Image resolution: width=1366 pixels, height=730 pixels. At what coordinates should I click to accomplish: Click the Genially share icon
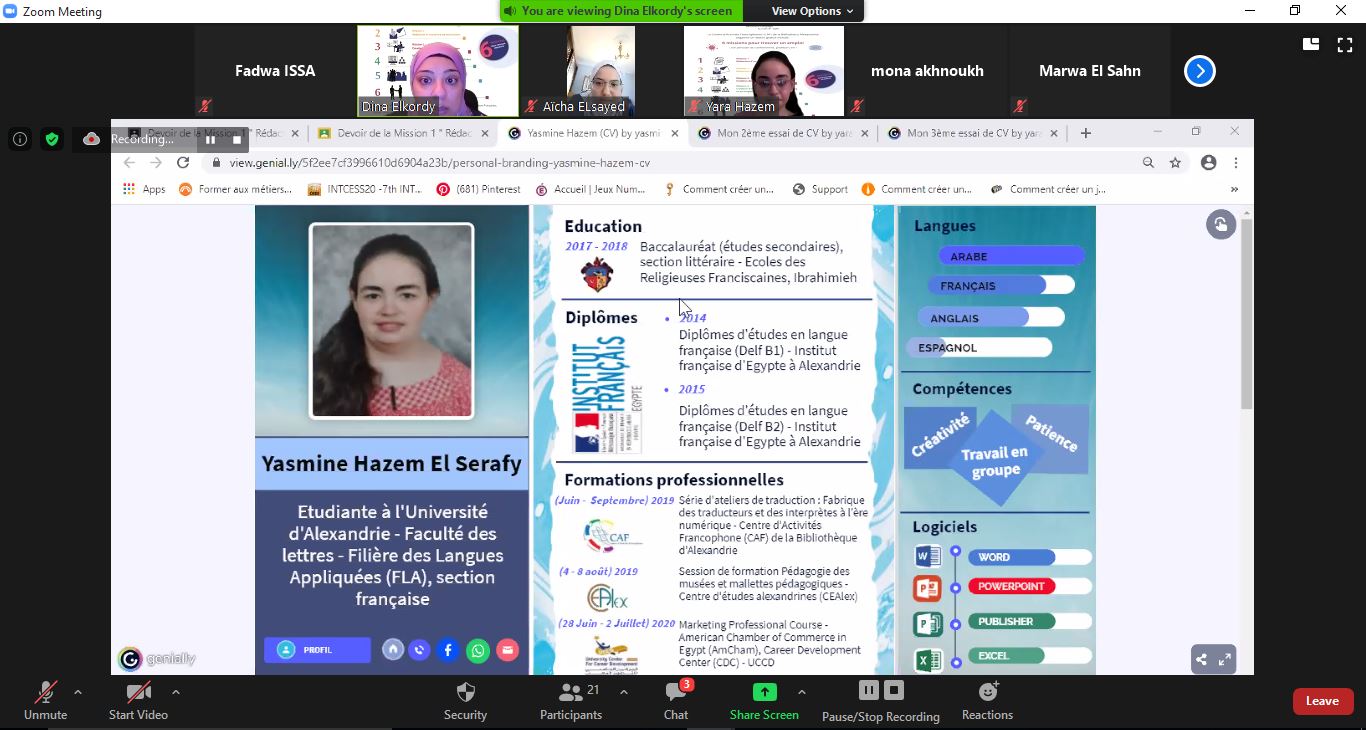point(1201,659)
